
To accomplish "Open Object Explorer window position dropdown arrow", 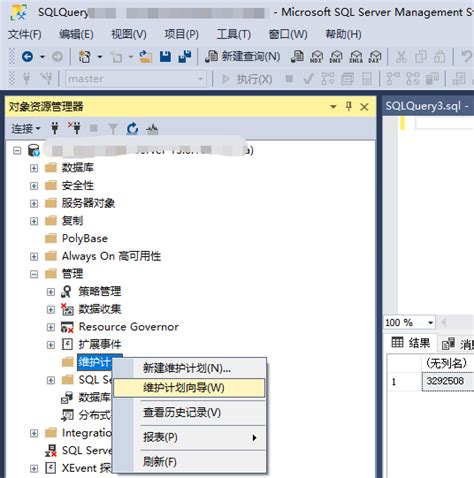I will pos(333,107).
